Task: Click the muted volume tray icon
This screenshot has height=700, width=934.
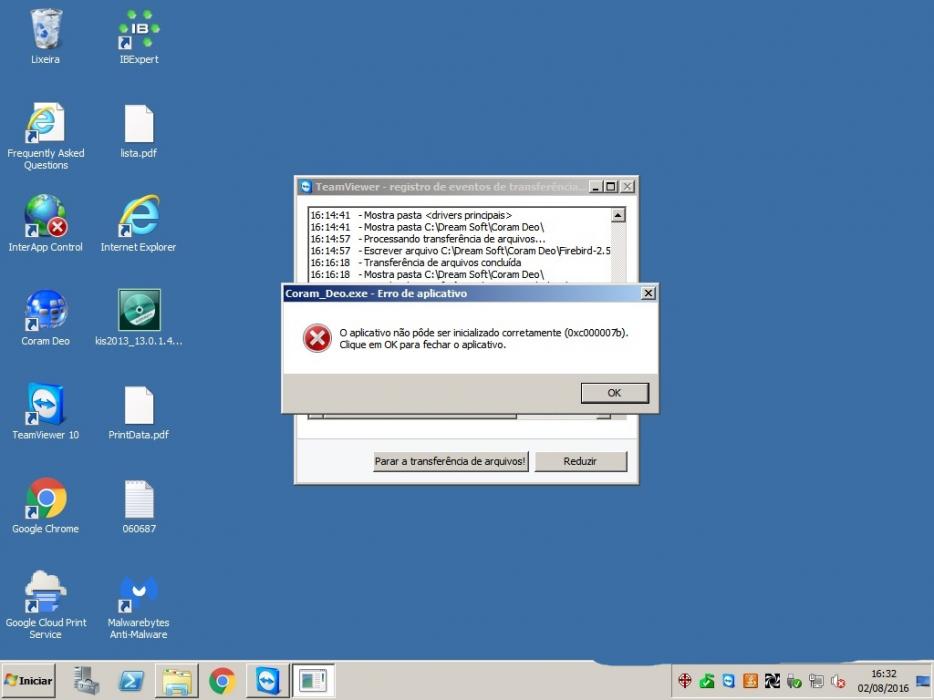Action: pyautogui.click(x=838, y=680)
